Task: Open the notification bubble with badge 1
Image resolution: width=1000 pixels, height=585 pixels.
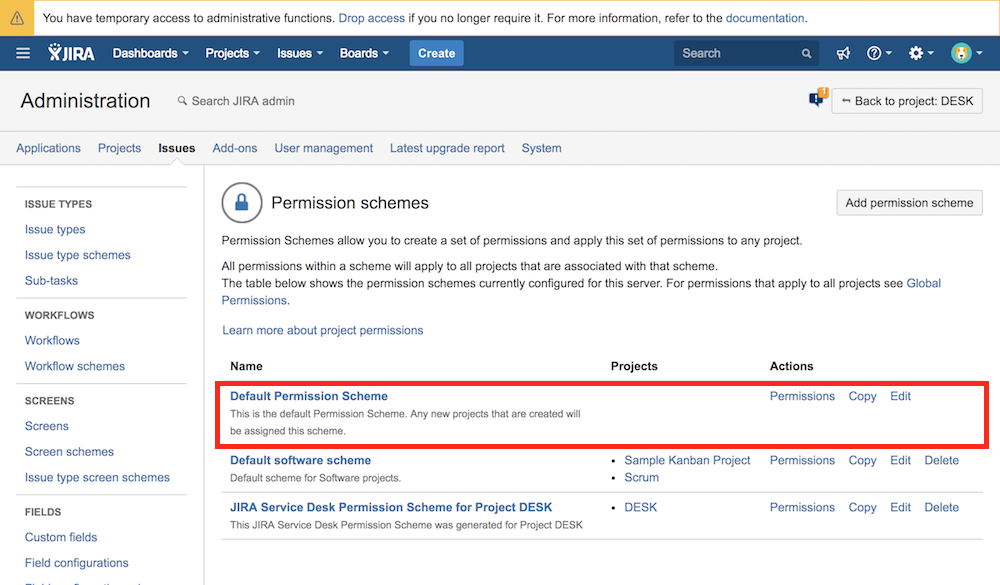Action: pyautogui.click(x=817, y=97)
